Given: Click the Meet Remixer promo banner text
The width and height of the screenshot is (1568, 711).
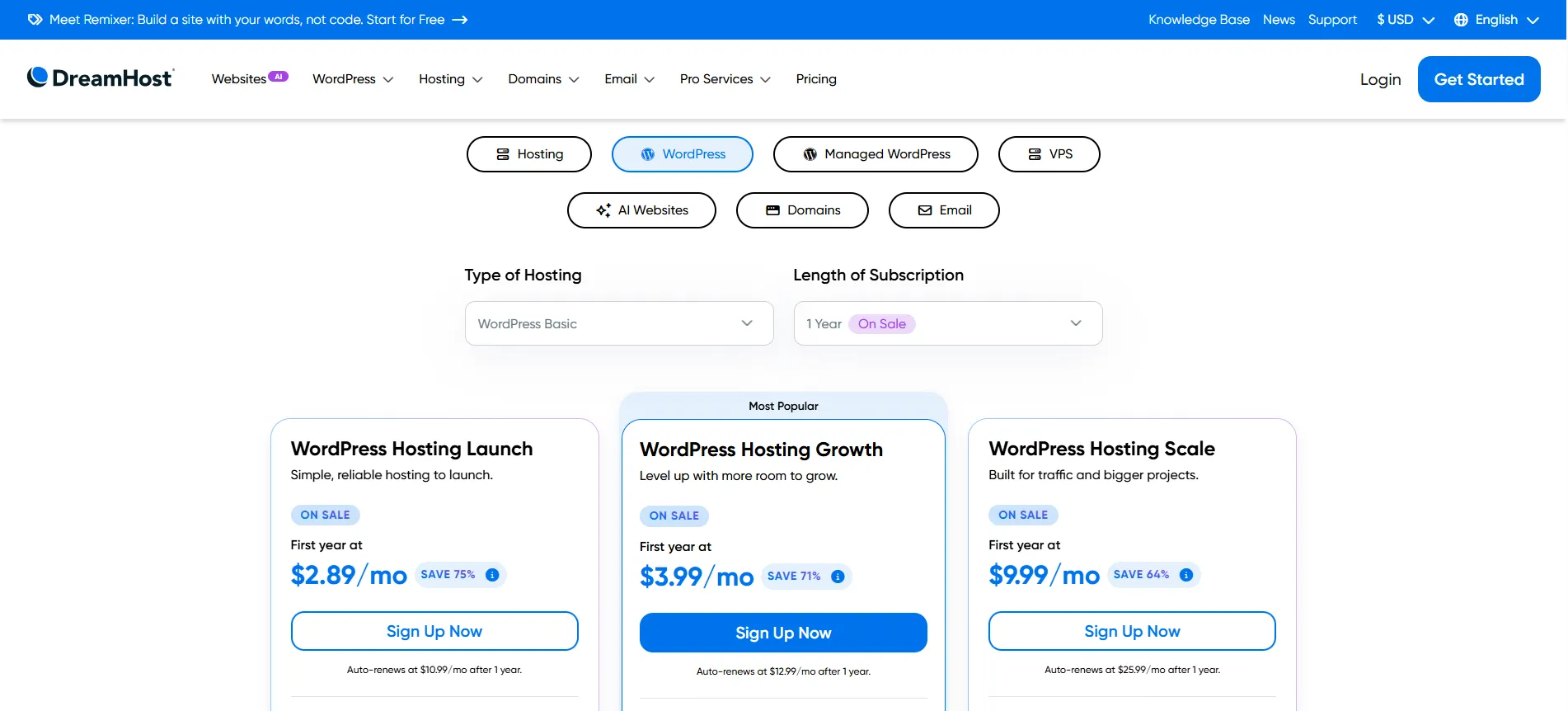Looking at the screenshot, I should coord(246,20).
